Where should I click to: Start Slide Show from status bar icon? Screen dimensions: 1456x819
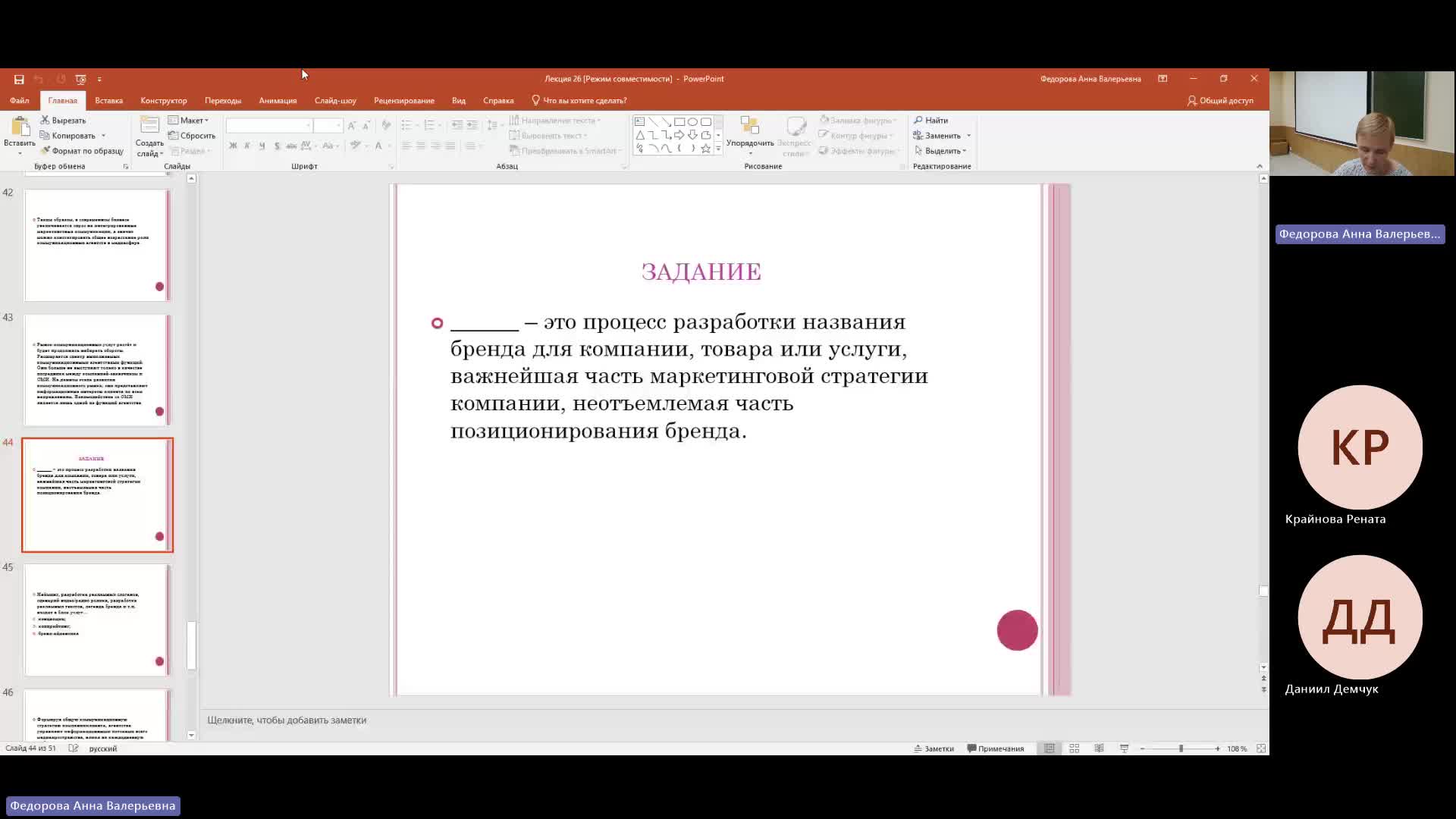1125,748
